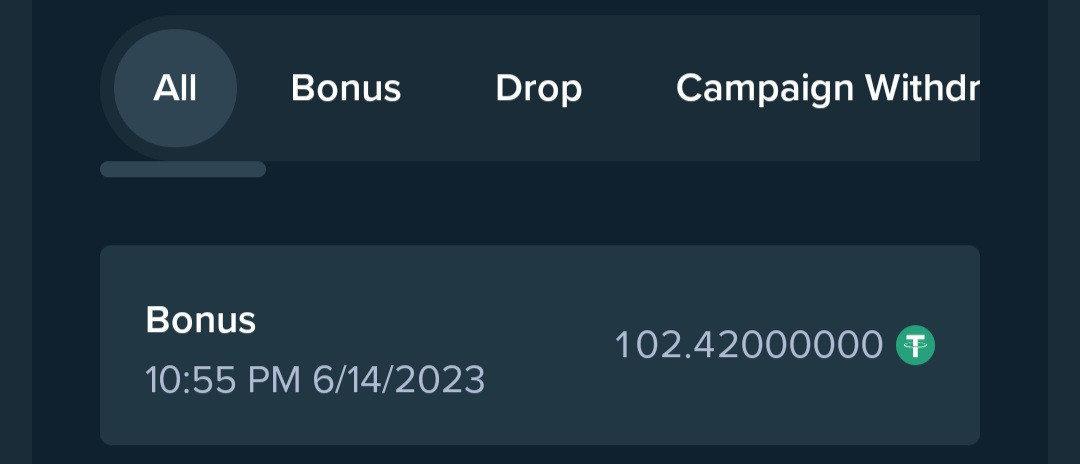The width and height of the screenshot is (1080, 464).
Task: Click the partially cut-off Campaign tab label
Action: pos(827,89)
